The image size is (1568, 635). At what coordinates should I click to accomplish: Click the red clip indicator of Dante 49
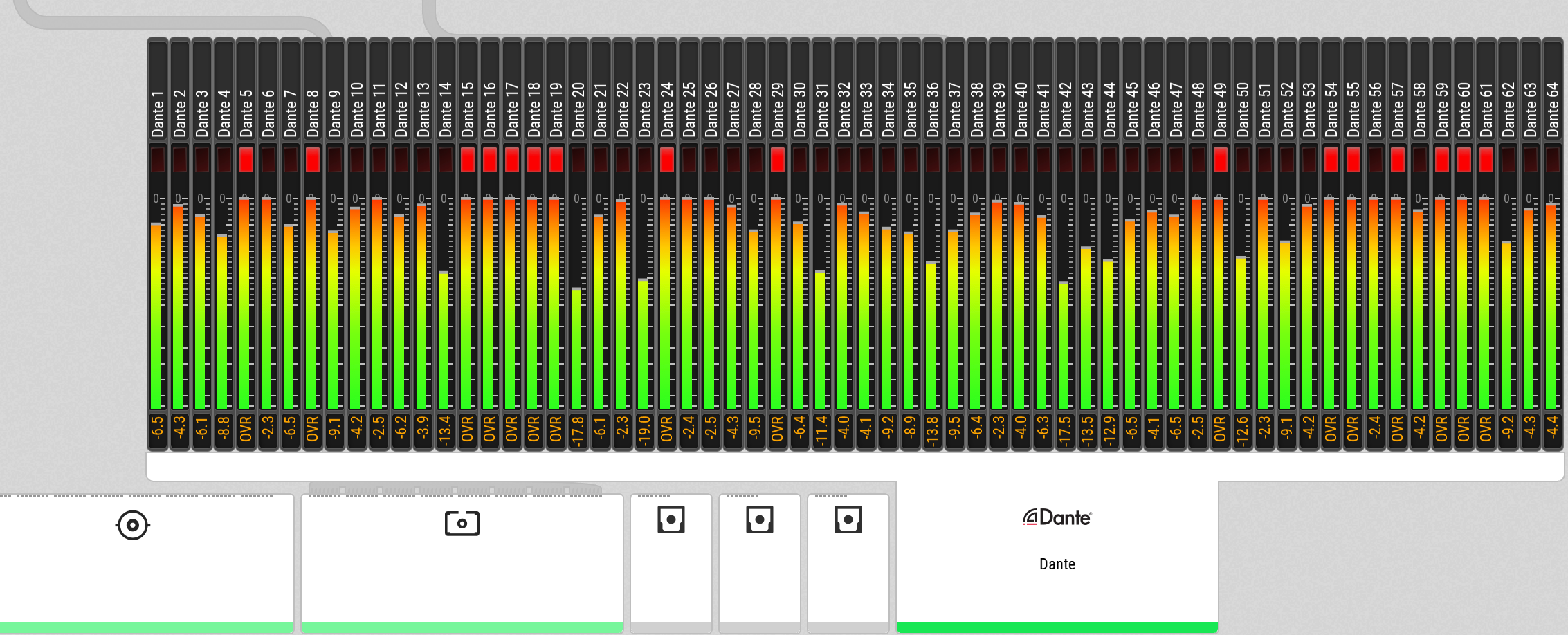click(x=1221, y=160)
